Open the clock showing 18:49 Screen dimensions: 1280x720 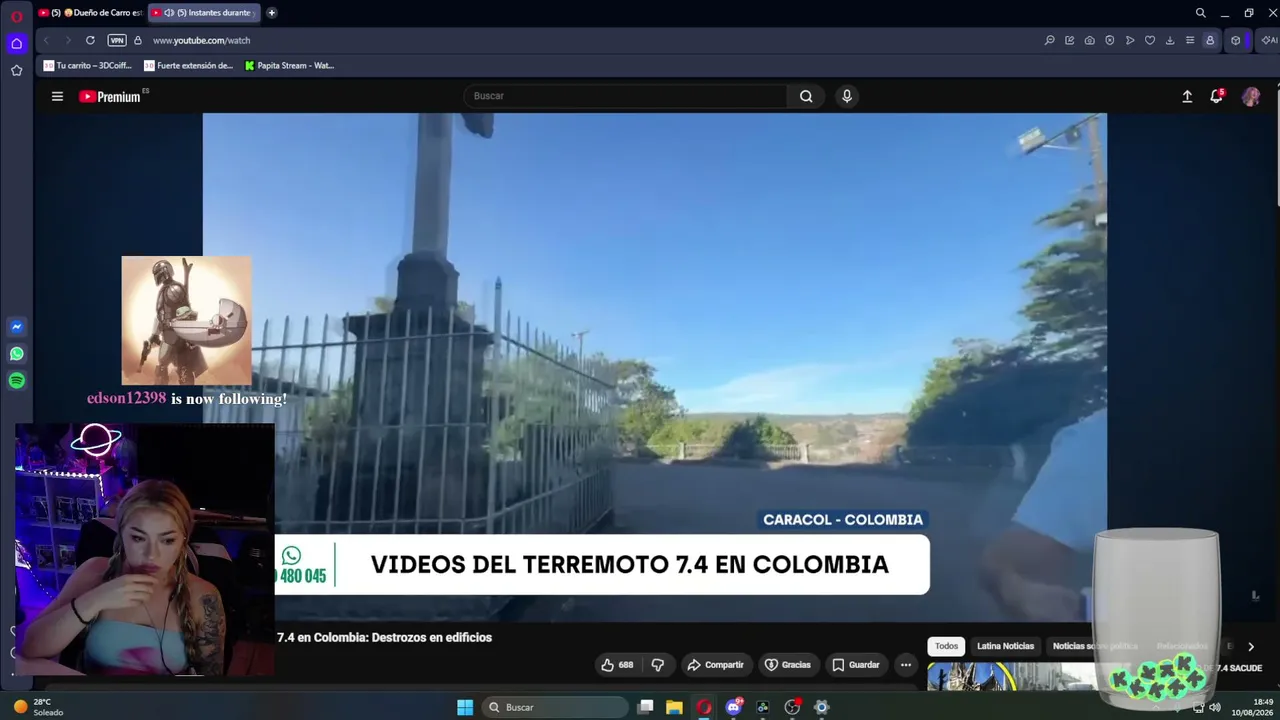coord(1254,707)
